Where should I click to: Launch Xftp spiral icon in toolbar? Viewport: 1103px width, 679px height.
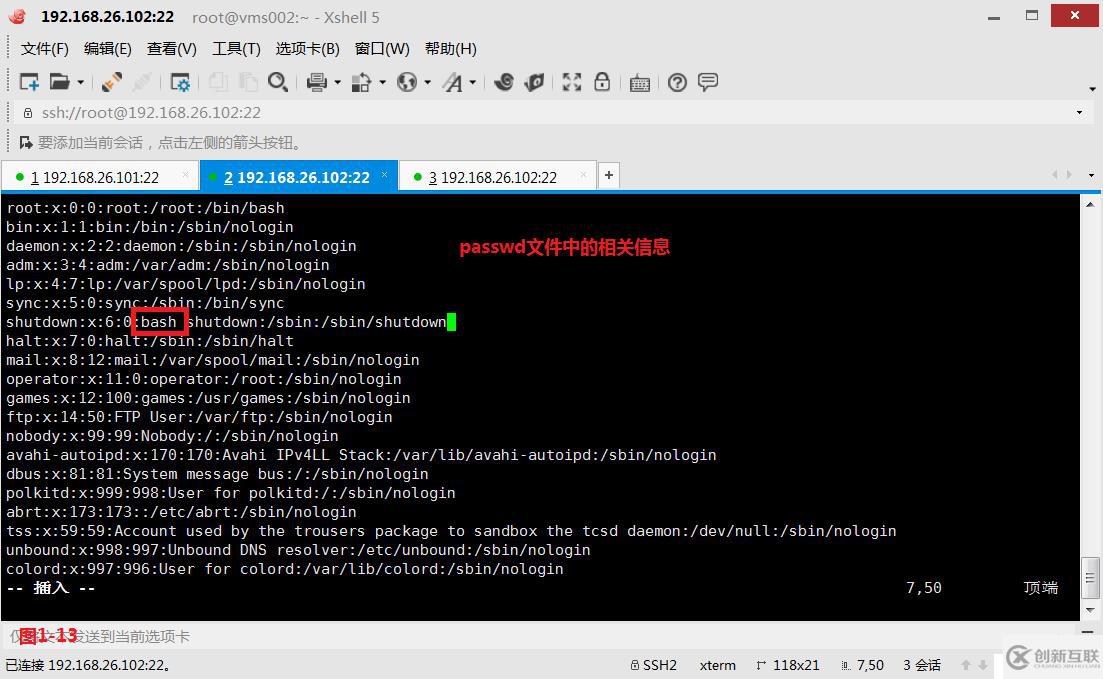pos(504,82)
